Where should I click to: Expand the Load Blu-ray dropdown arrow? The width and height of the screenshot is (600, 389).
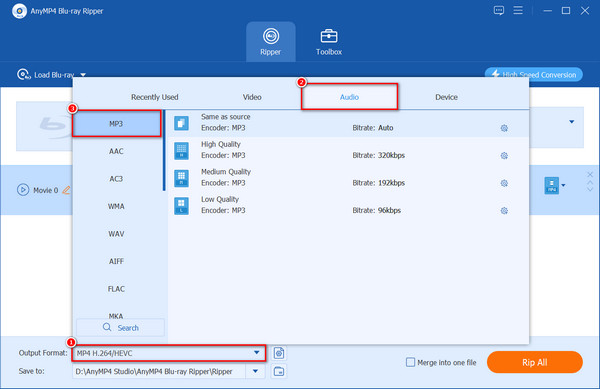click(83, 75)
